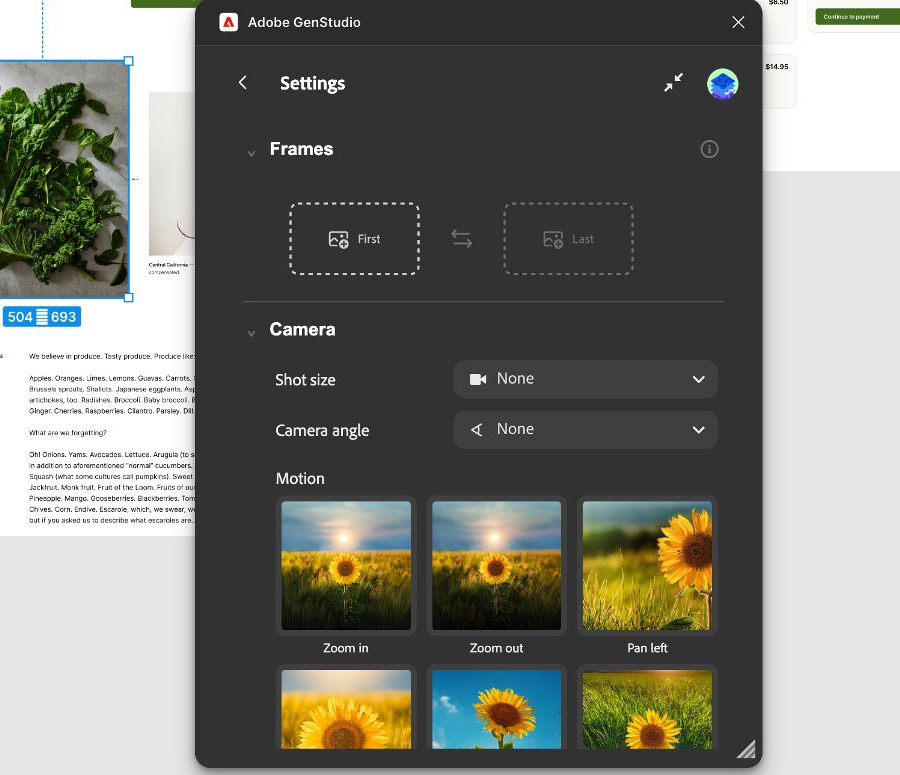Select the Pan left motion thumbnail

pos(647,565)
